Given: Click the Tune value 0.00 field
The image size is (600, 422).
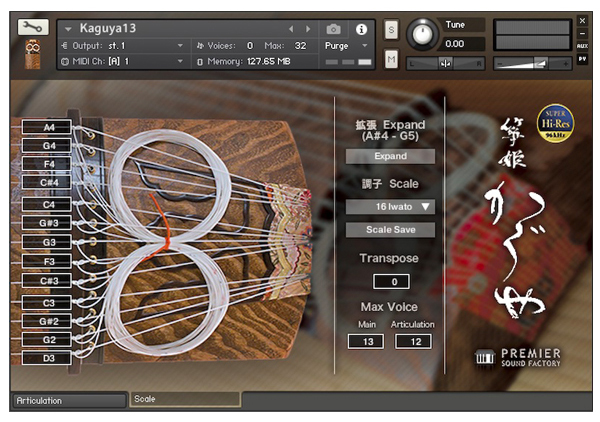Looking at the screenshot, I should coord(463,44).
